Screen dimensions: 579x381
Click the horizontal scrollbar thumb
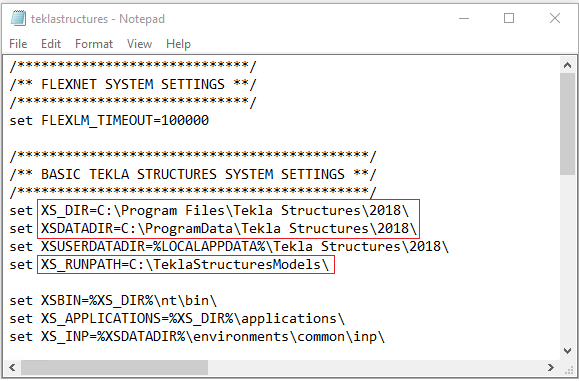[x=114, y=367]
